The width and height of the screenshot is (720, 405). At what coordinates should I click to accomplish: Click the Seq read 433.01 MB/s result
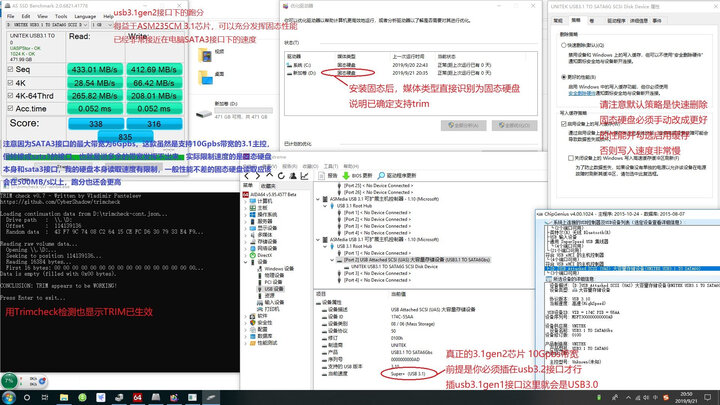[x=95, y=69]
